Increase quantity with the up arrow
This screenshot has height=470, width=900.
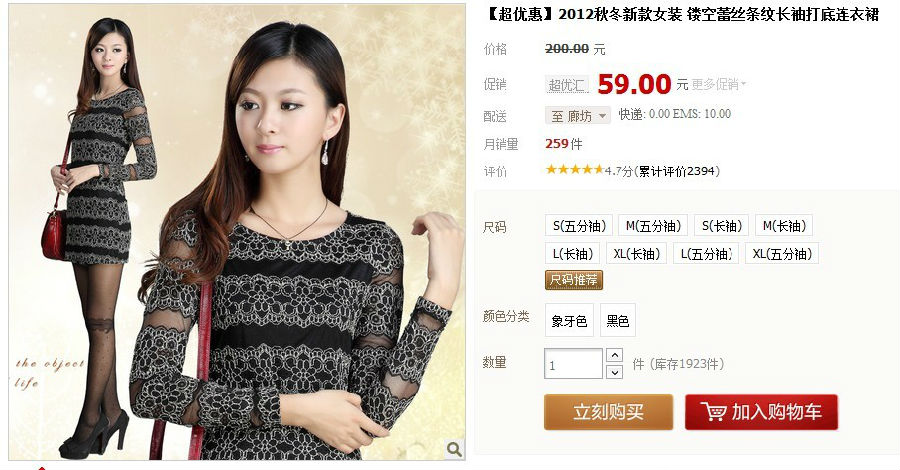click(614, 355)
